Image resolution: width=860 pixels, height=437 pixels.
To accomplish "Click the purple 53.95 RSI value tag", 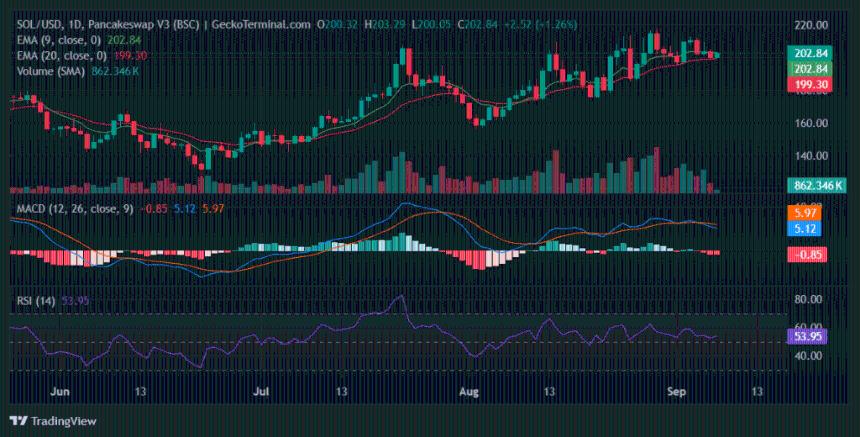I will tap(809, 337).
